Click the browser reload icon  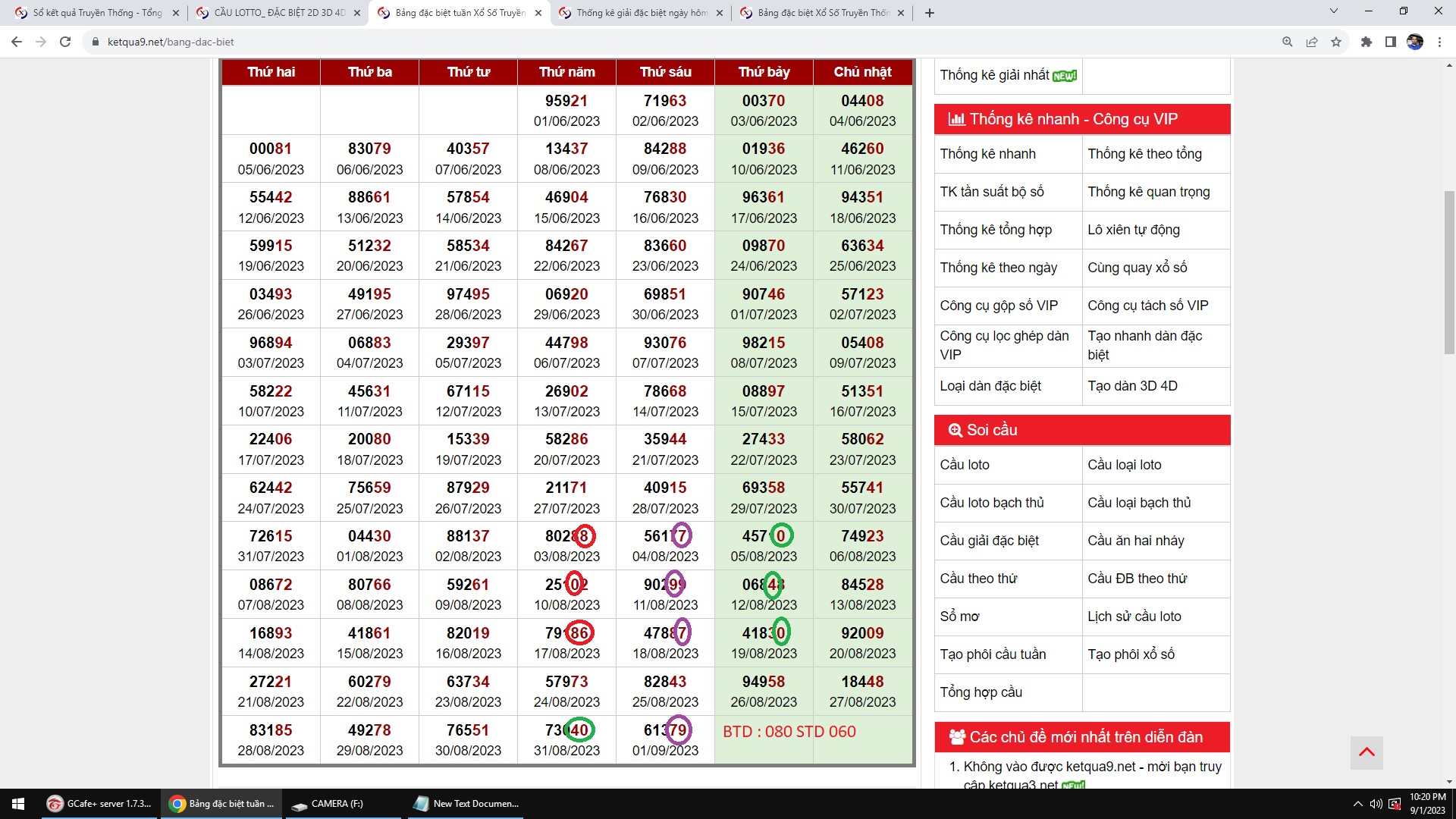(65, 42)
